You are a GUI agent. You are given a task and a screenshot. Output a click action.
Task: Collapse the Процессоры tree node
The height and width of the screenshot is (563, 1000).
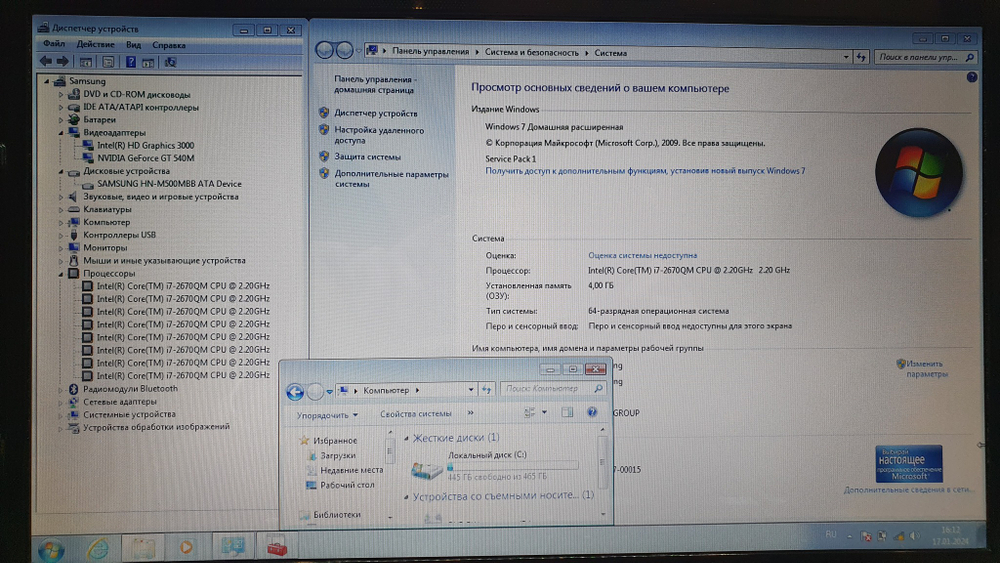(x=62, y=273)
